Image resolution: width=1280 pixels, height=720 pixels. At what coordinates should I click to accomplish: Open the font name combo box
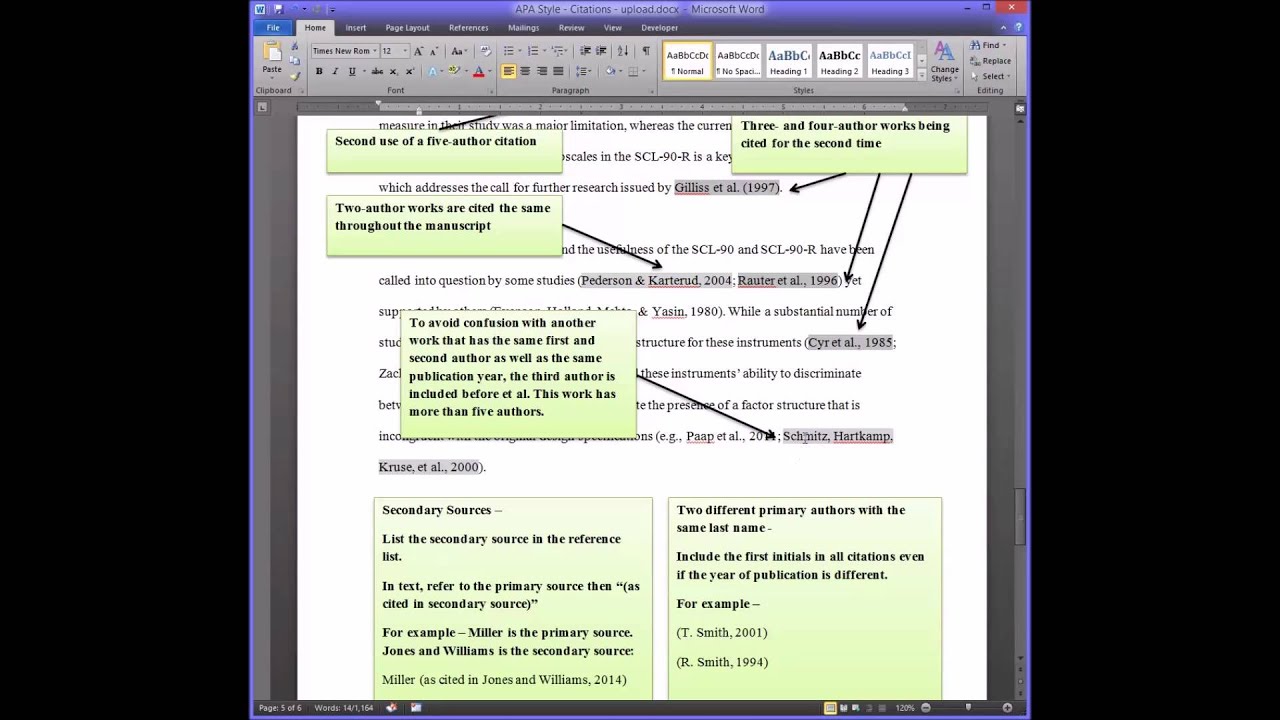345,51
